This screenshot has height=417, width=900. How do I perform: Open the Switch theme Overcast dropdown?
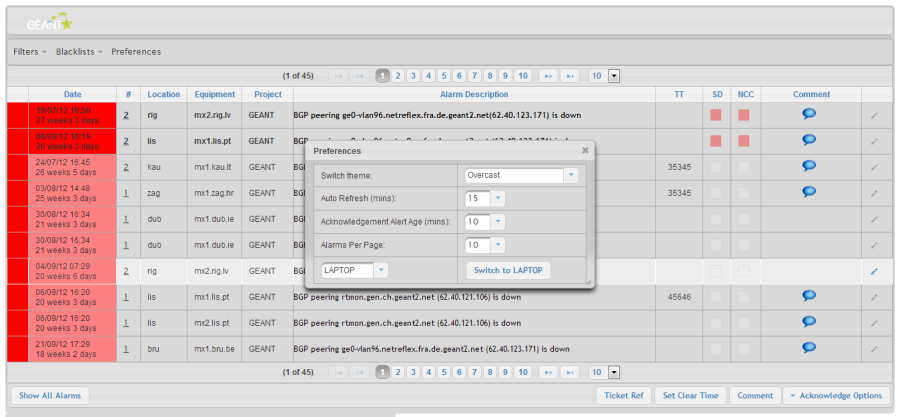(x=571, y=176)
